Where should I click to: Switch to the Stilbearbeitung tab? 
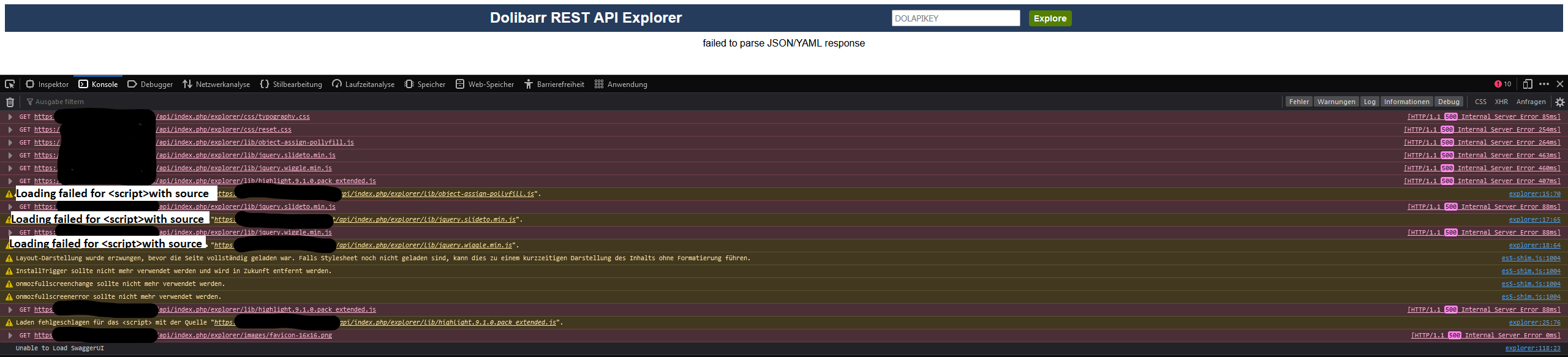point(291,84)
